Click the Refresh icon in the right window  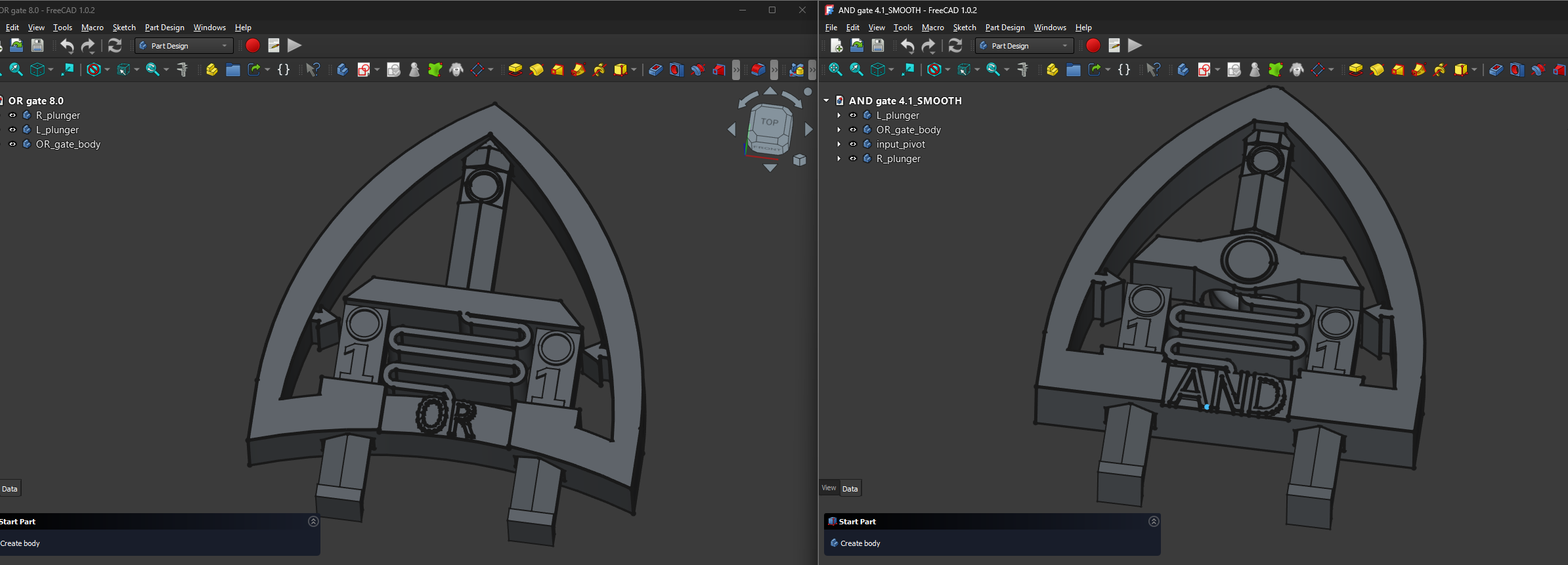pyautogui.click(x=955, y=45)
